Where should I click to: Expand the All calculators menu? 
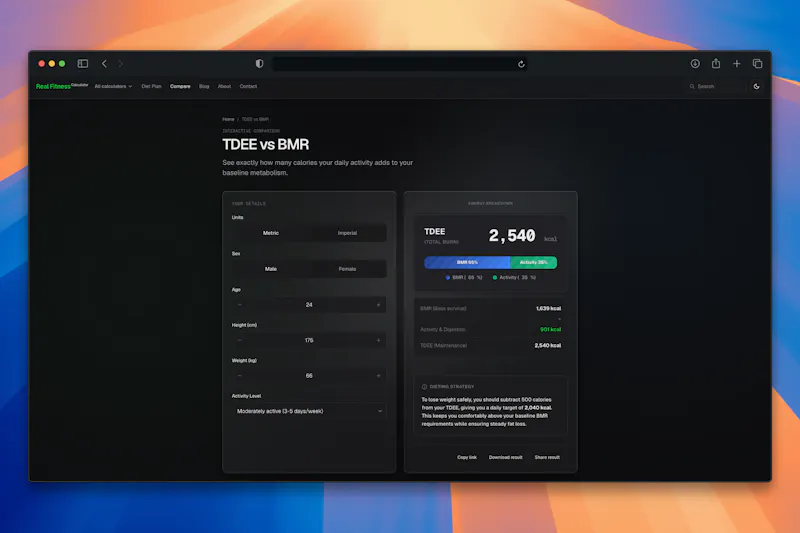113,86
